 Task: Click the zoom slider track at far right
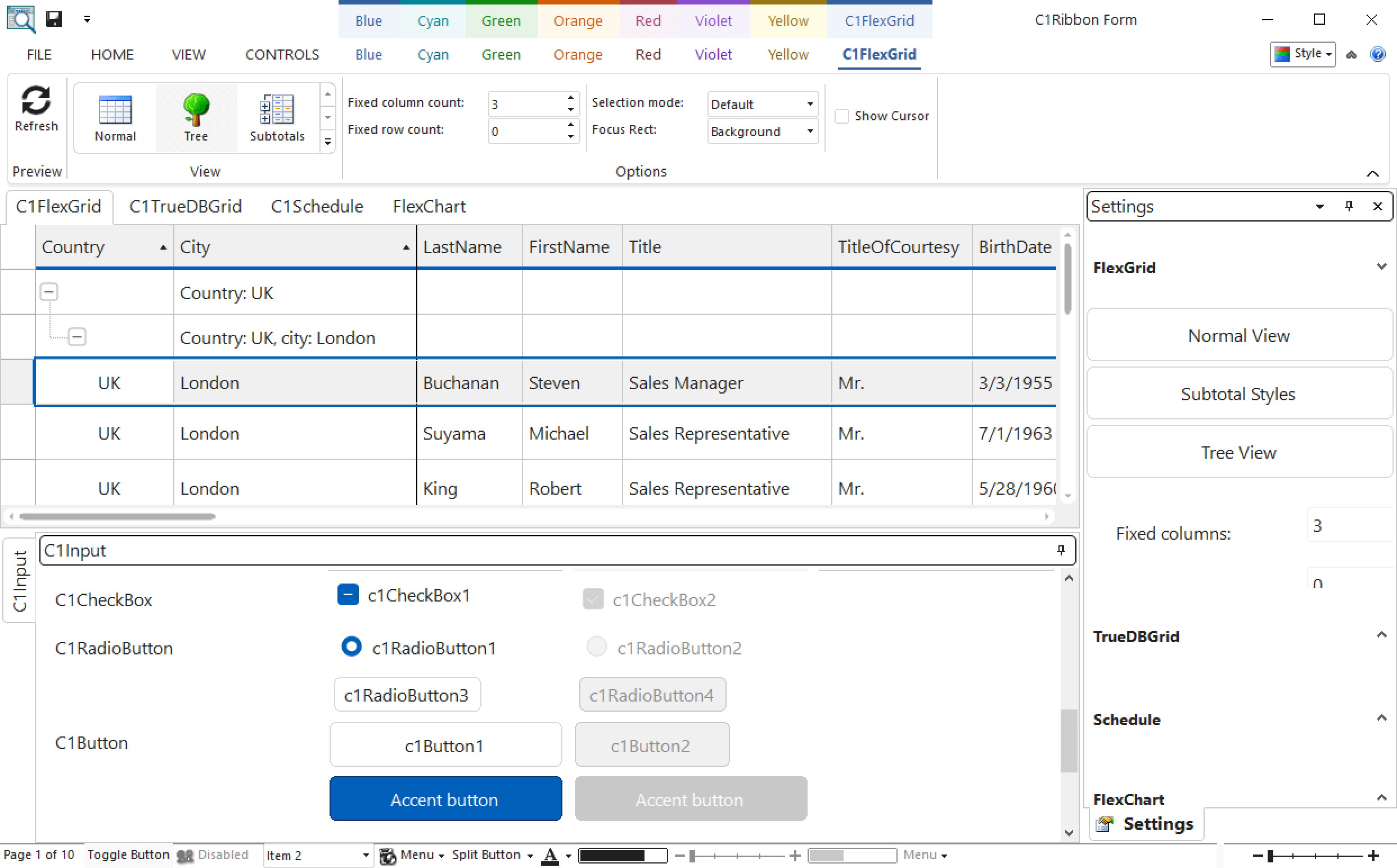pos(1315,856)
